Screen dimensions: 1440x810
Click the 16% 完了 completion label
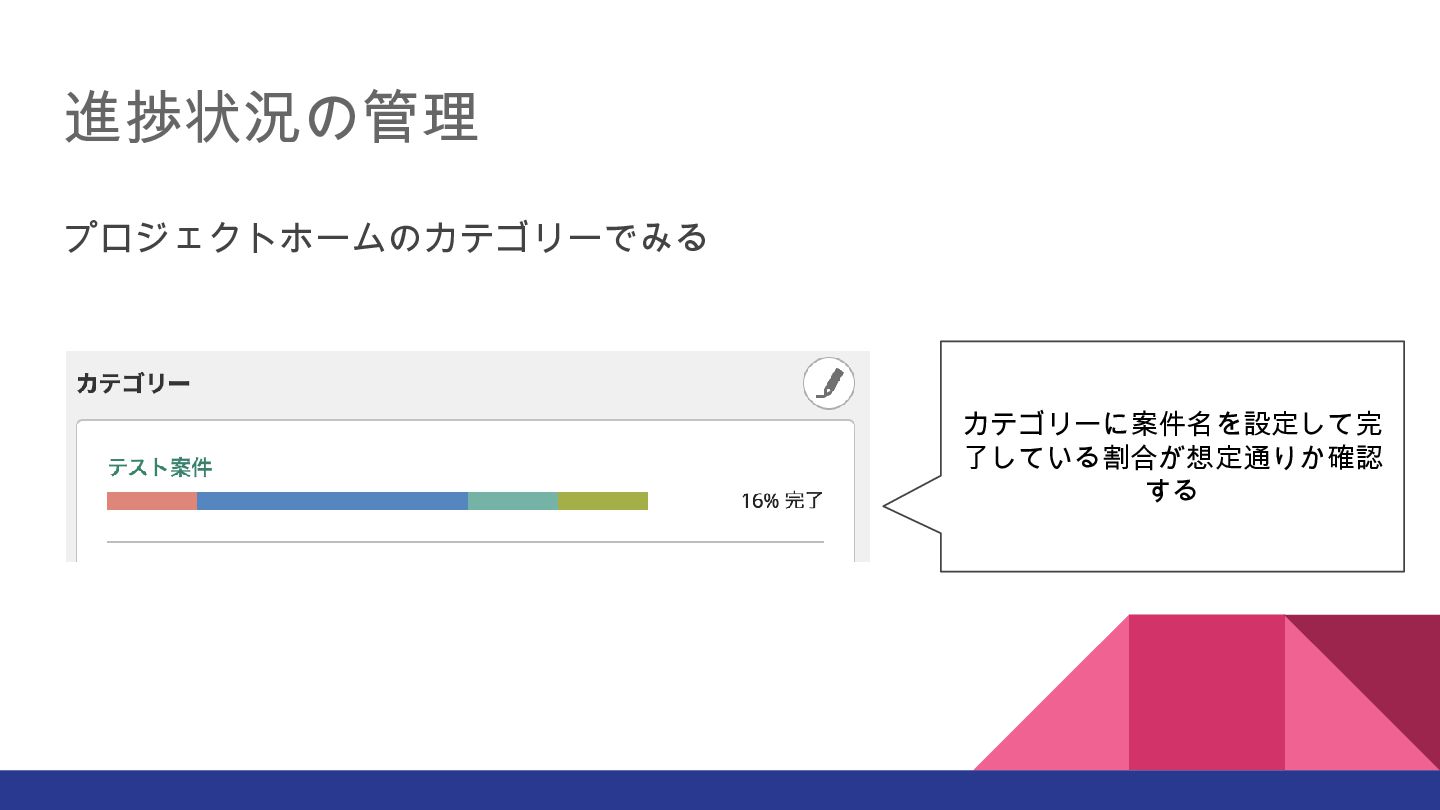[782, 501]
